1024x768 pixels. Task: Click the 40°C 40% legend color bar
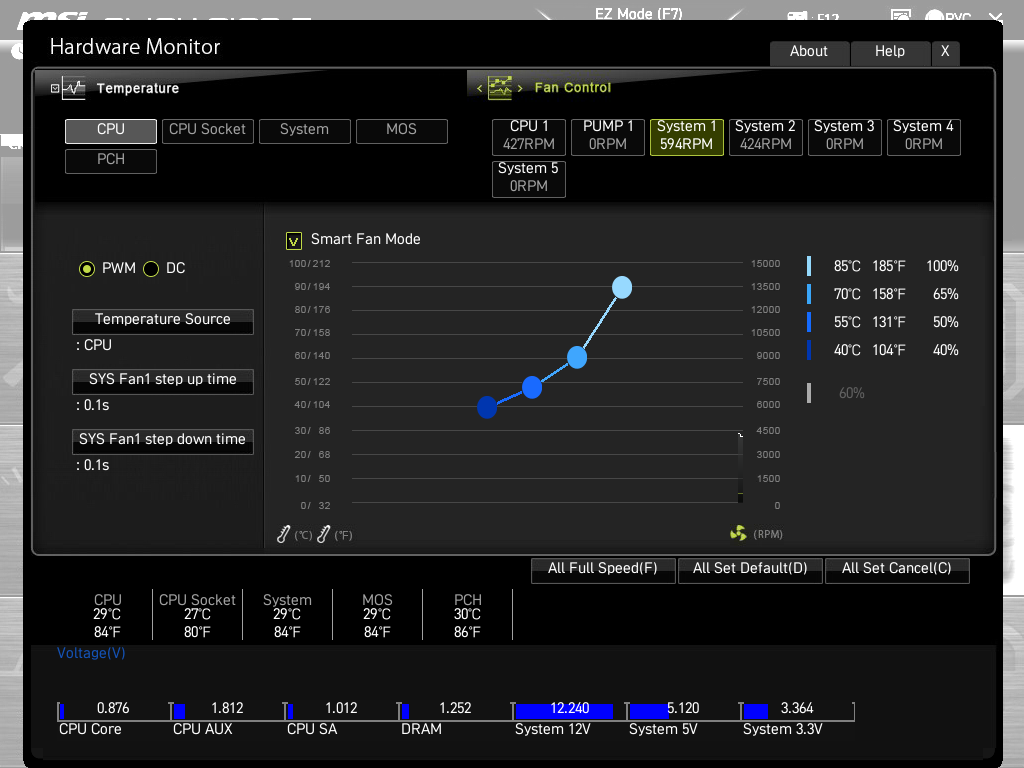[809, 350]
